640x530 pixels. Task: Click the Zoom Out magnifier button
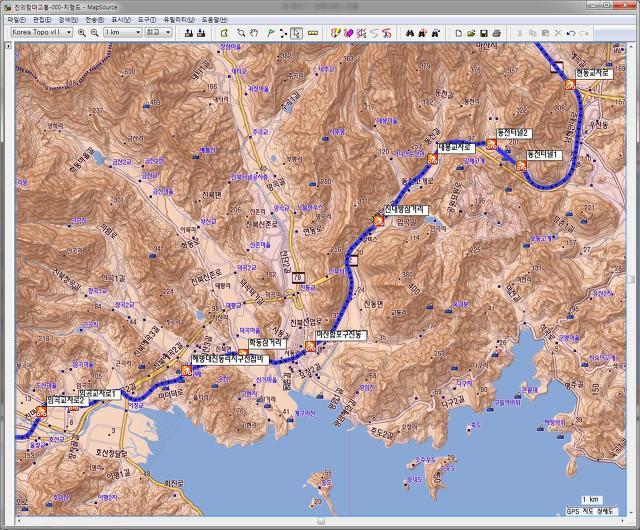click(x=94, y=33)
